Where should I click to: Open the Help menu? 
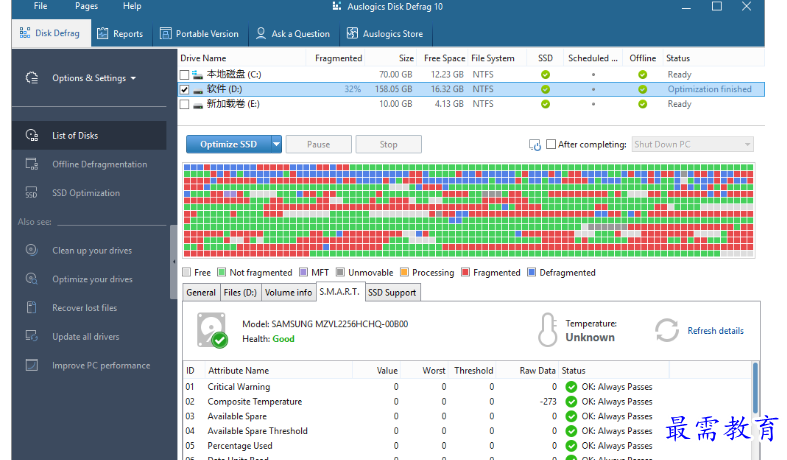(x=132, y=6)
